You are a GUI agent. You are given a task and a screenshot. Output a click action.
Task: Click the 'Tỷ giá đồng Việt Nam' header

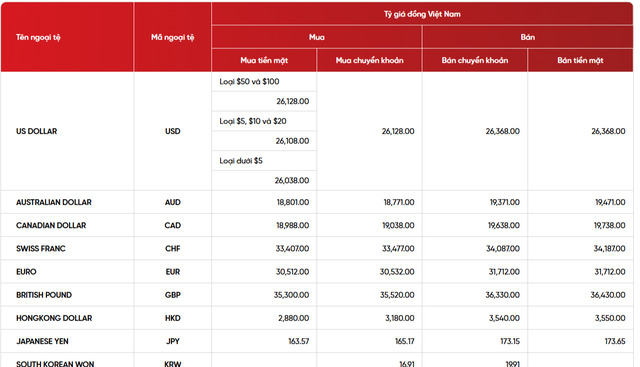422,14
